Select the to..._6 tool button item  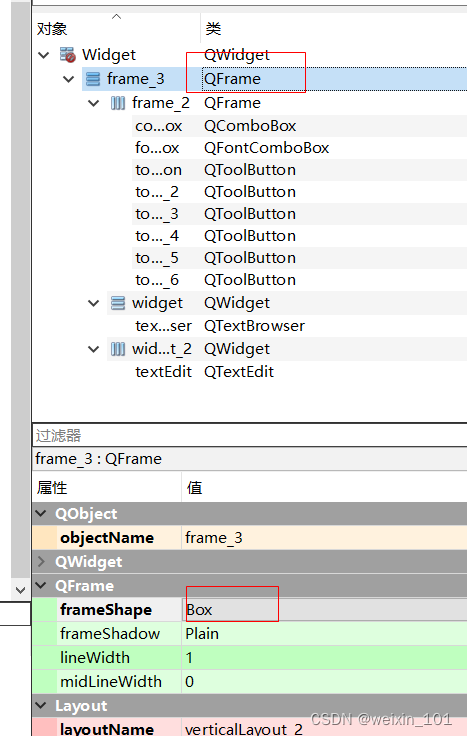coord(157,280)
